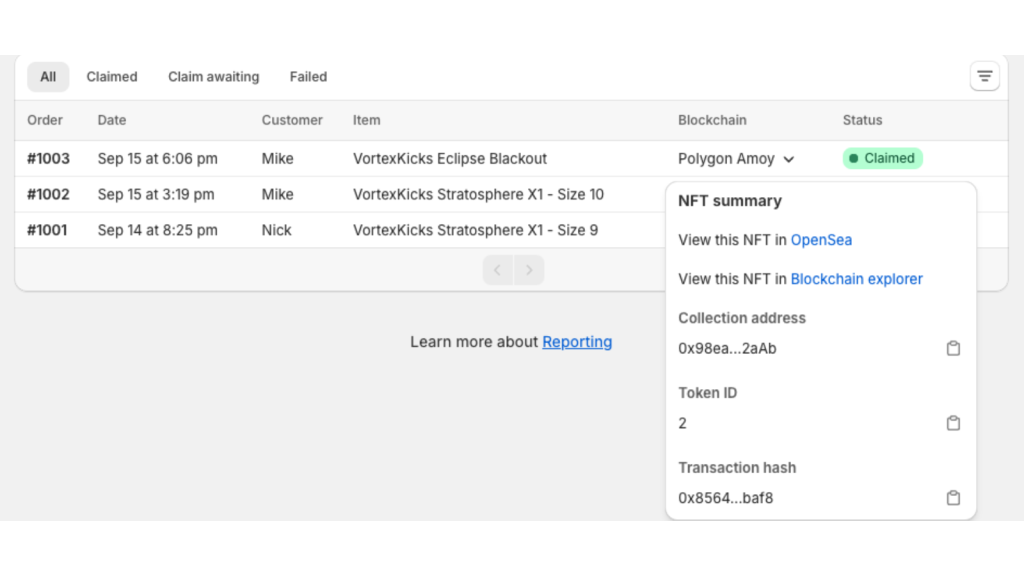The width and height of the screenshot is (1024, 576).
Task: Sort by the Date column header
Action: pyautogui.click(x=112, y=120)
